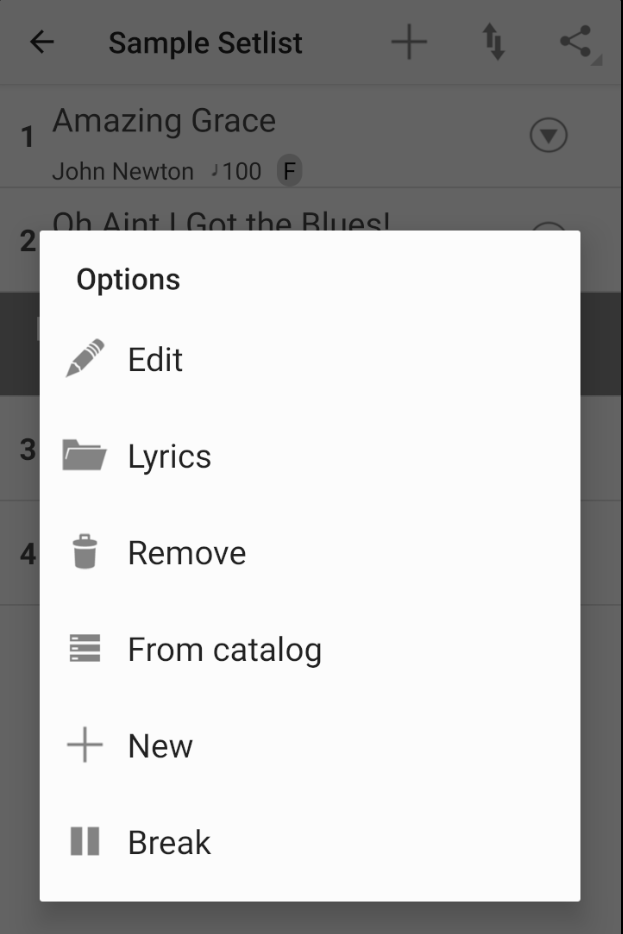Choose From catalog in the dialog
Viewport: 623px width, 934px height.
pos(224,649)
